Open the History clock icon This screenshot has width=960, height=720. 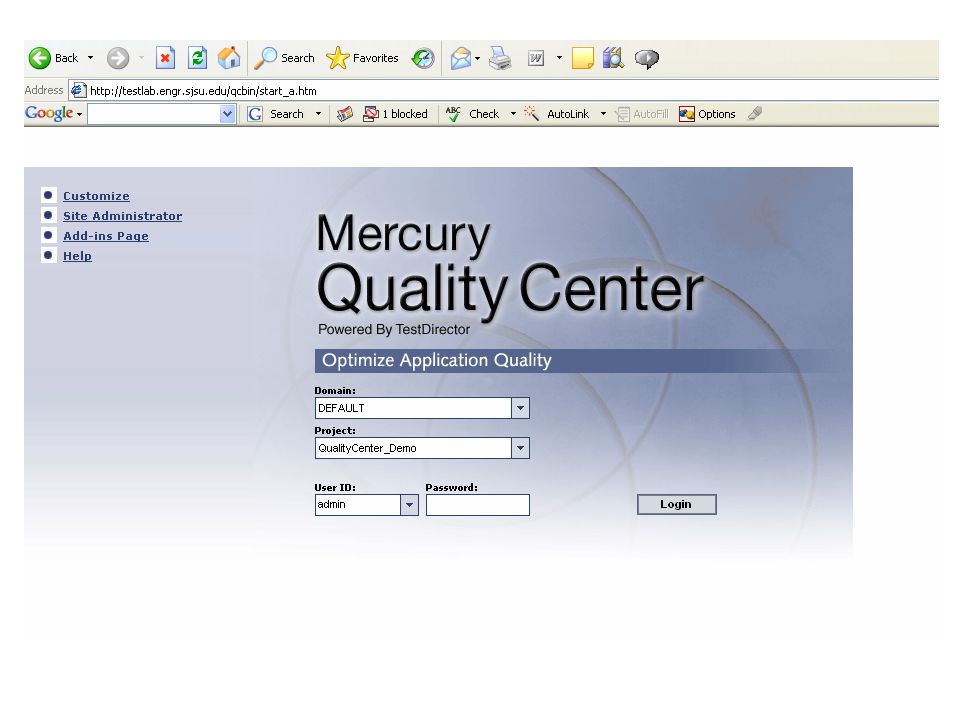[422, 58]
